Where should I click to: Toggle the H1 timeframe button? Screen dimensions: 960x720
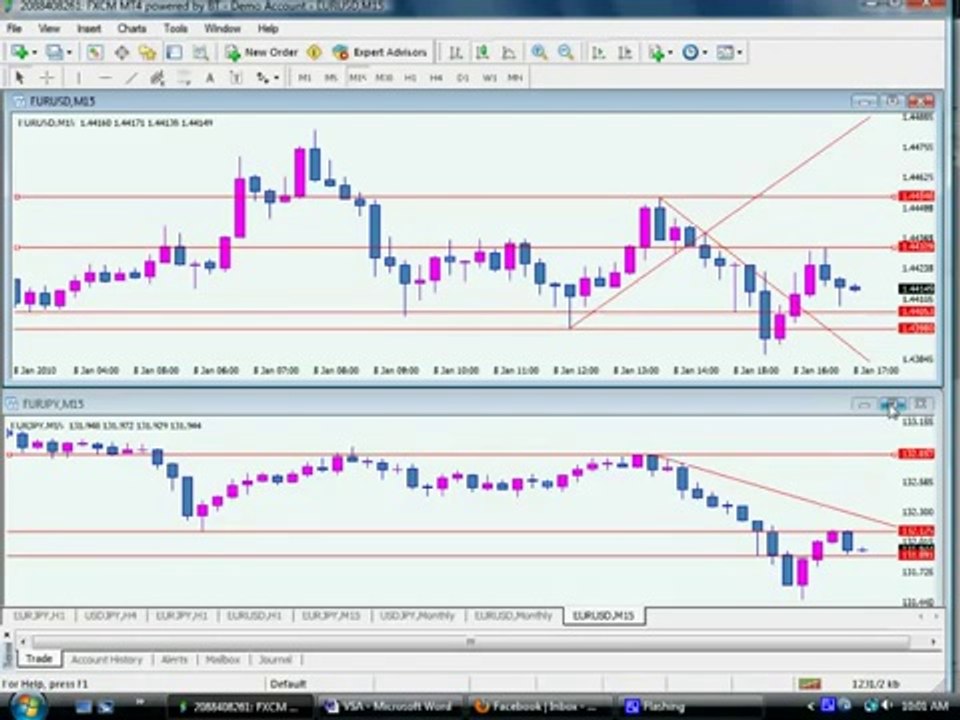[x=410, y=78]
